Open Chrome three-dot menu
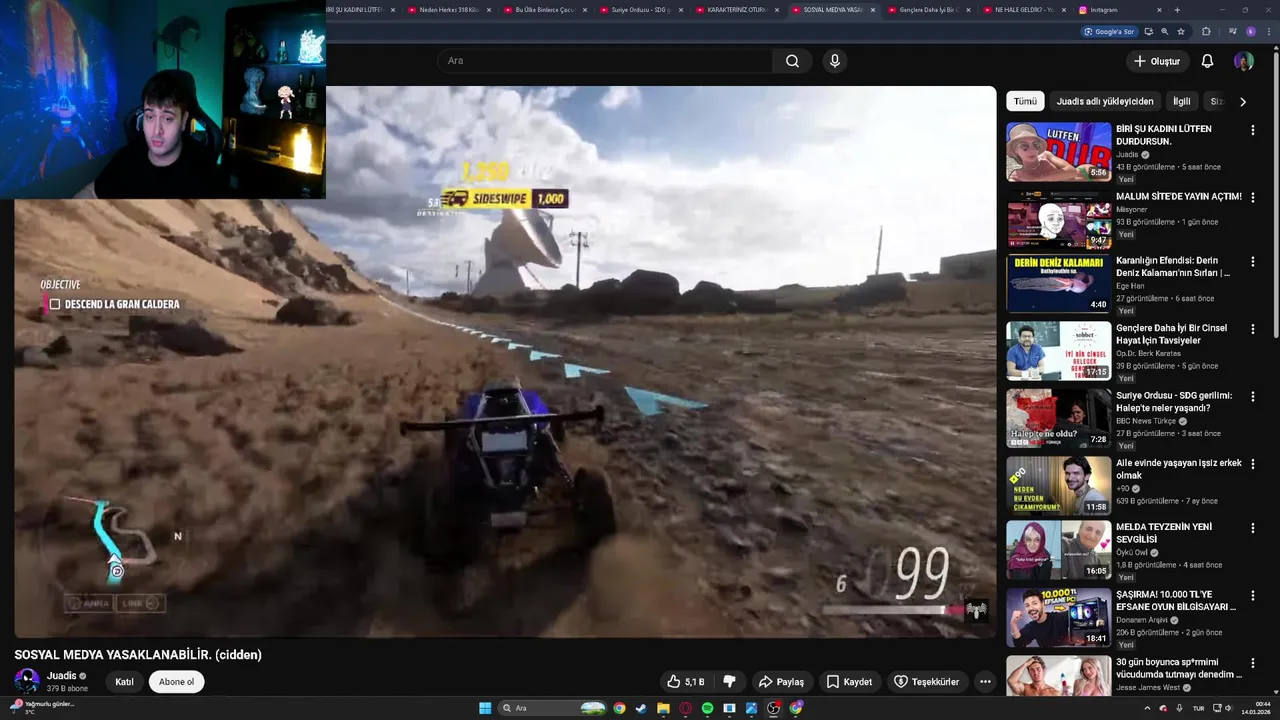 coord(1268,32)
